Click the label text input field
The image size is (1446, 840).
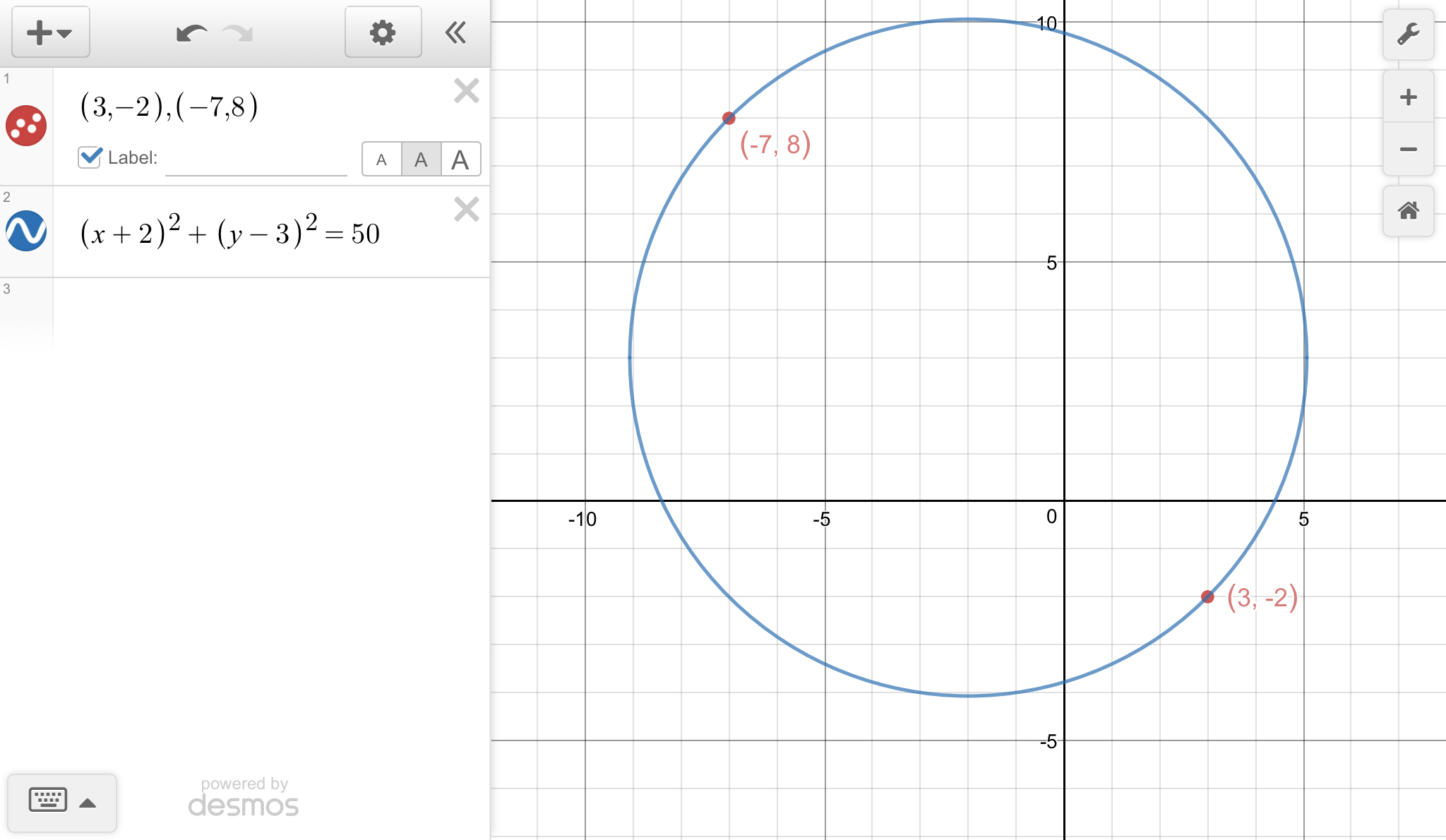tap(256, 160)
